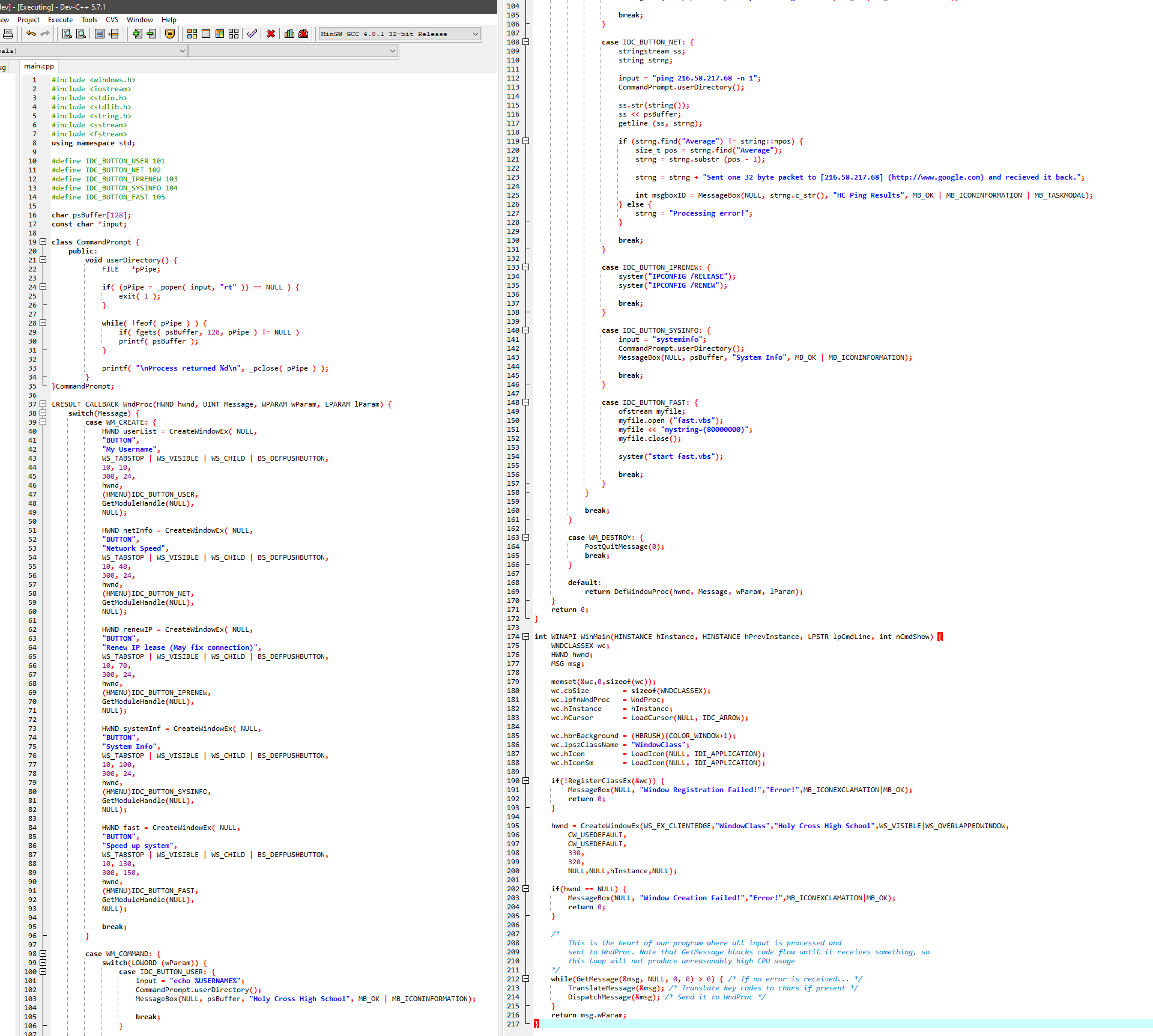Image resolution: width=1153 pixels, height=1036 pixels.
Task: Collapse the IDC_BUTTON_FAST fold at line 148
Action: tap(526, 402)
